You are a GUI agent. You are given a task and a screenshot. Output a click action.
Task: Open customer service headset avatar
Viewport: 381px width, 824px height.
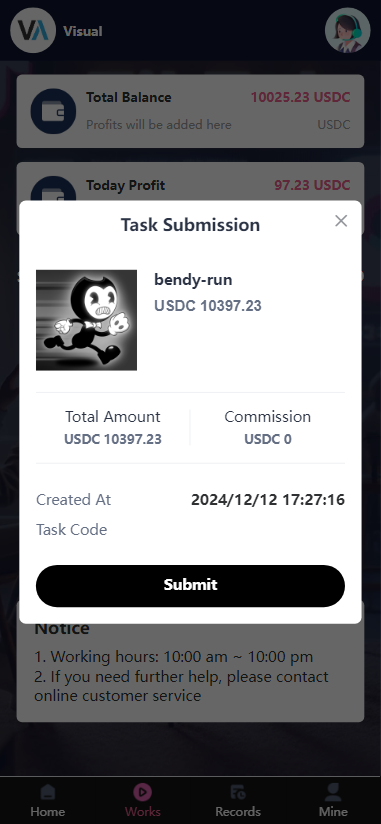[347, 30]
